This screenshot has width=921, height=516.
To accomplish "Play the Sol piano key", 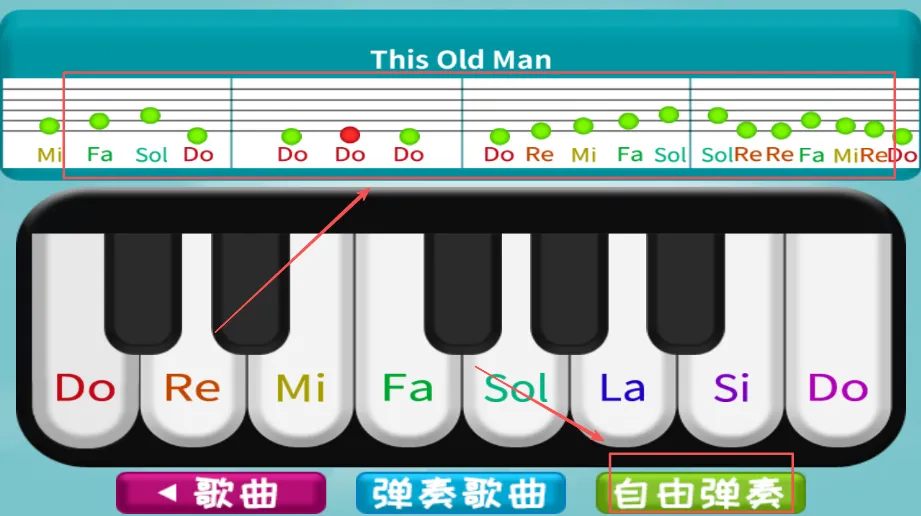I will 516,388.
